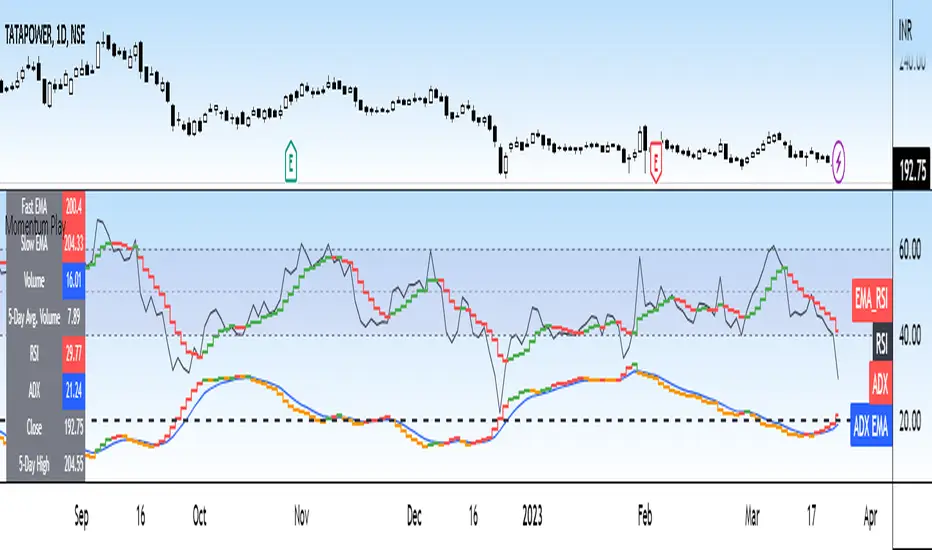Click the Dec label on time axis

point(414,516)
